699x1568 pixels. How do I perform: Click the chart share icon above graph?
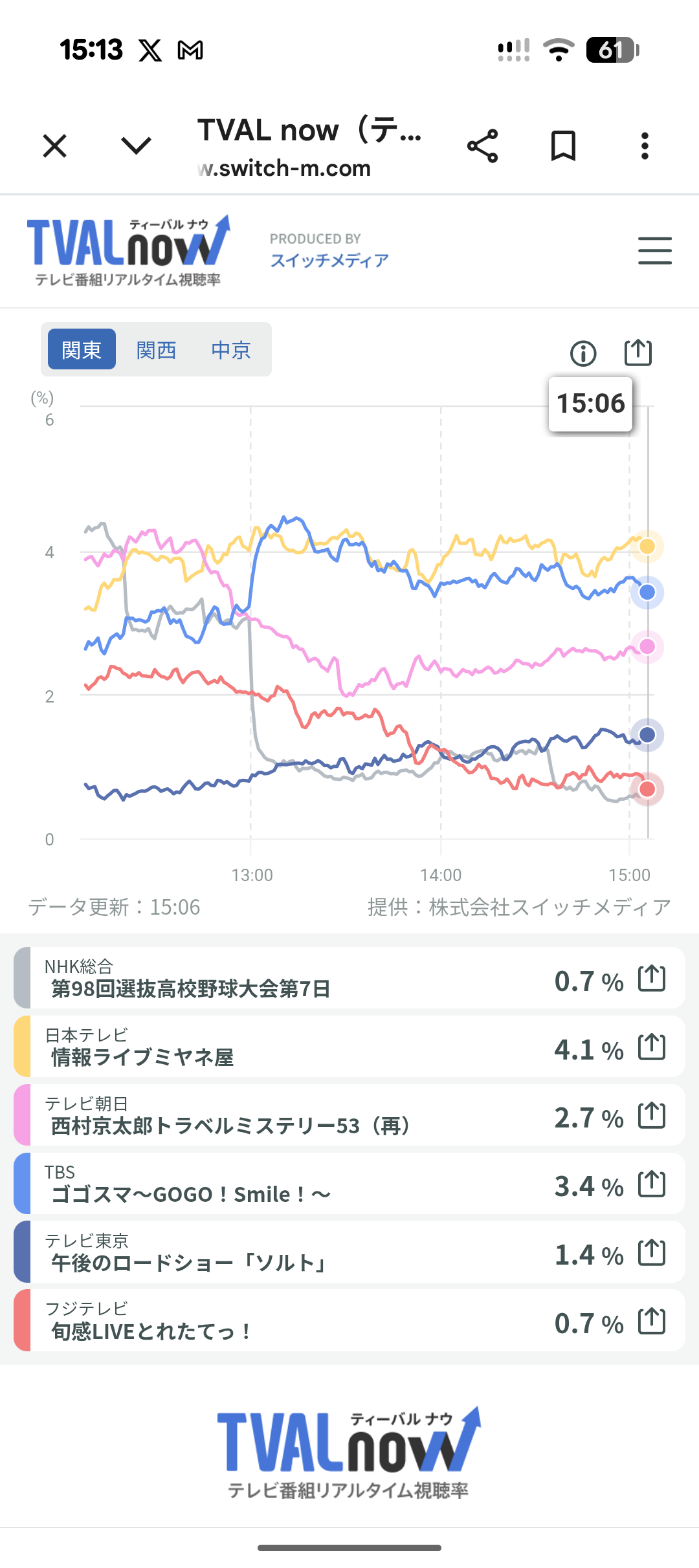point(638,353)
